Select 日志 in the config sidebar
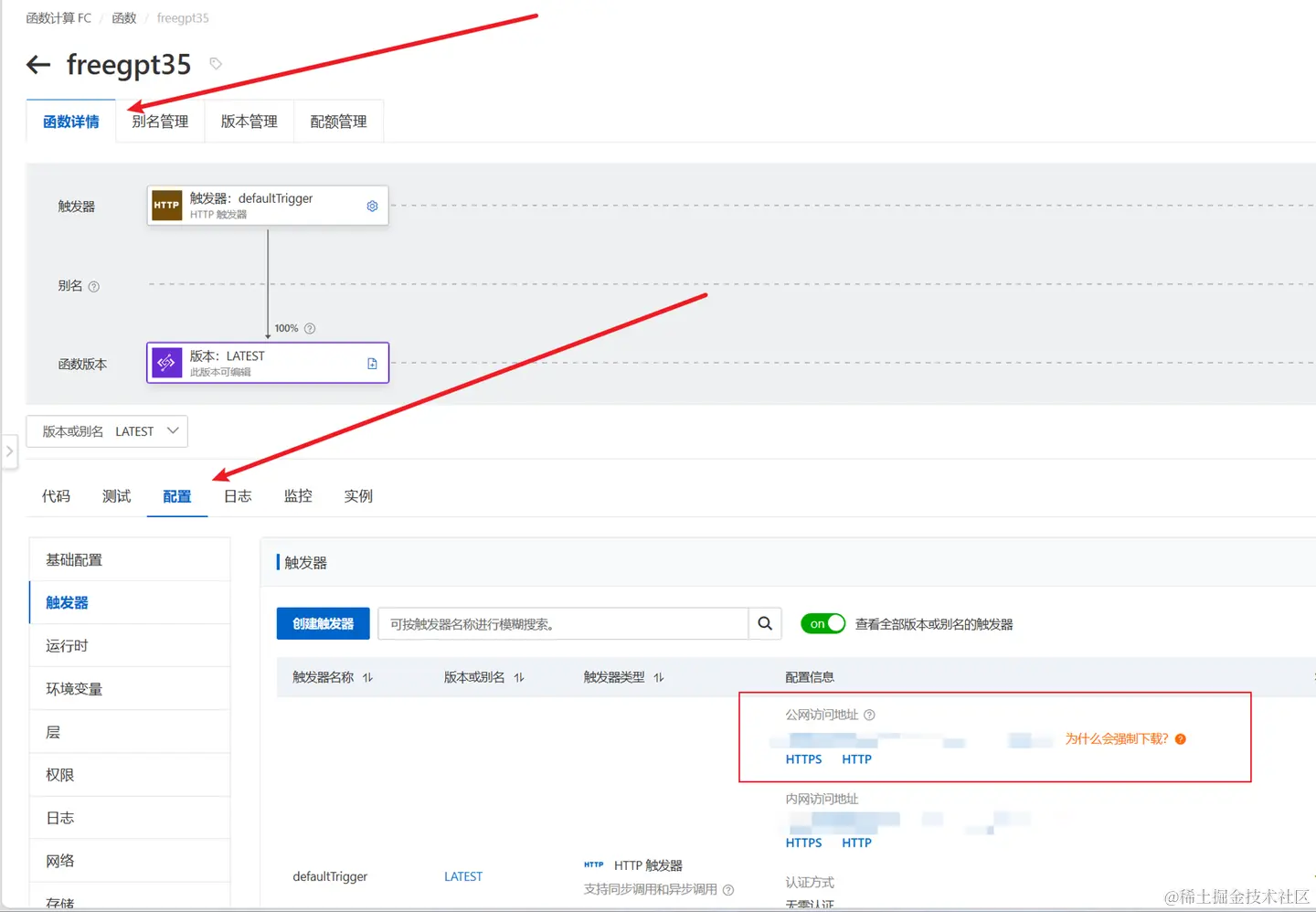 tap(130, 817)
